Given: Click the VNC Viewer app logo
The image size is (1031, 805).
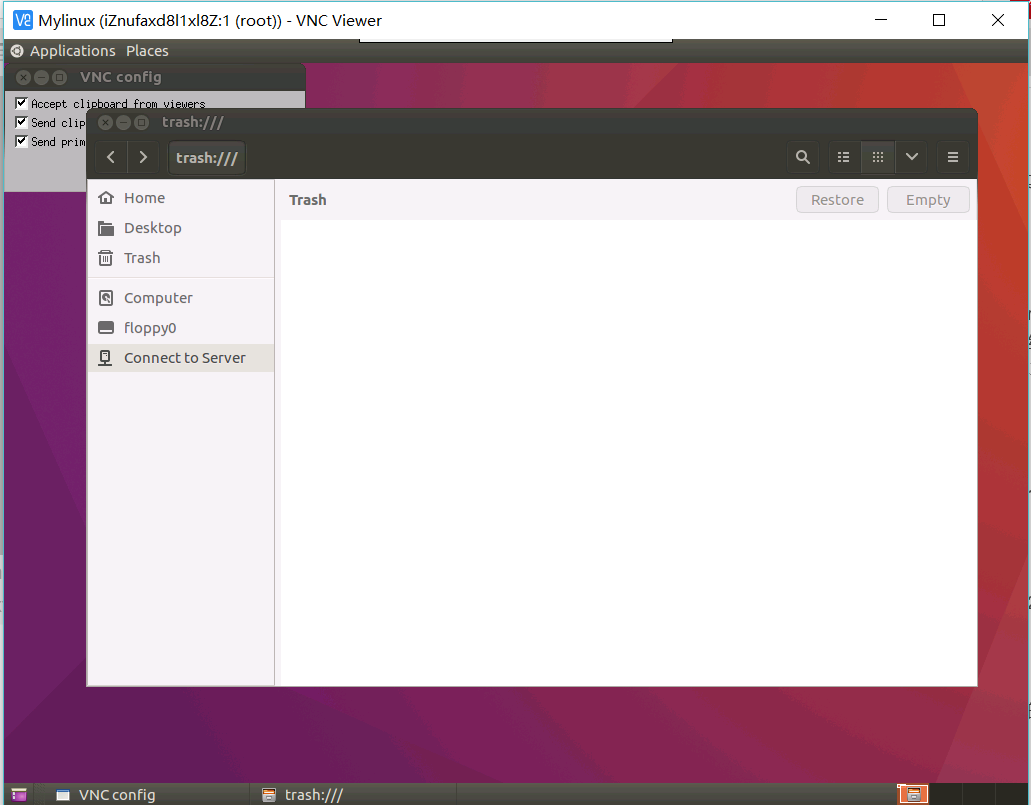Looking at the screenshot, I should coord(22,20).
